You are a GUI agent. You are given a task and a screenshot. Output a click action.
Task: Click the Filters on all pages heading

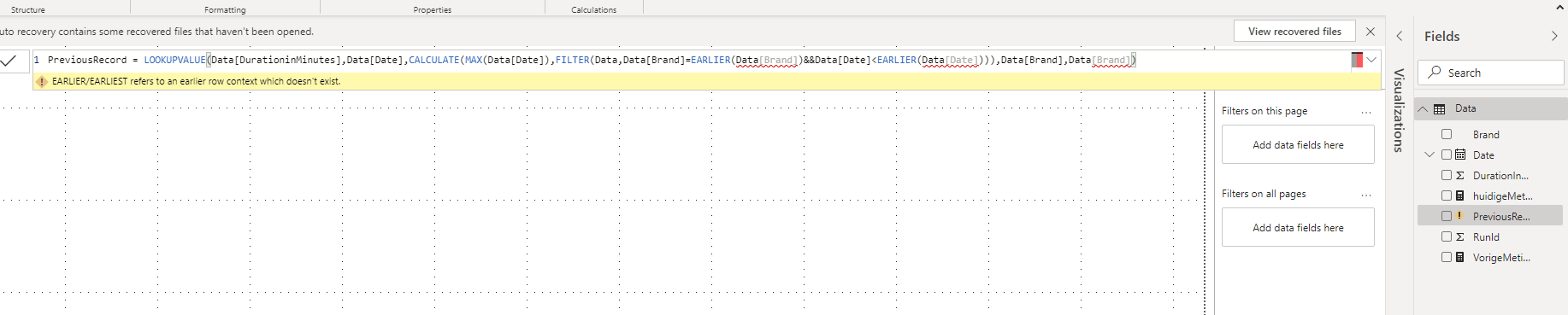(1263, 194)
